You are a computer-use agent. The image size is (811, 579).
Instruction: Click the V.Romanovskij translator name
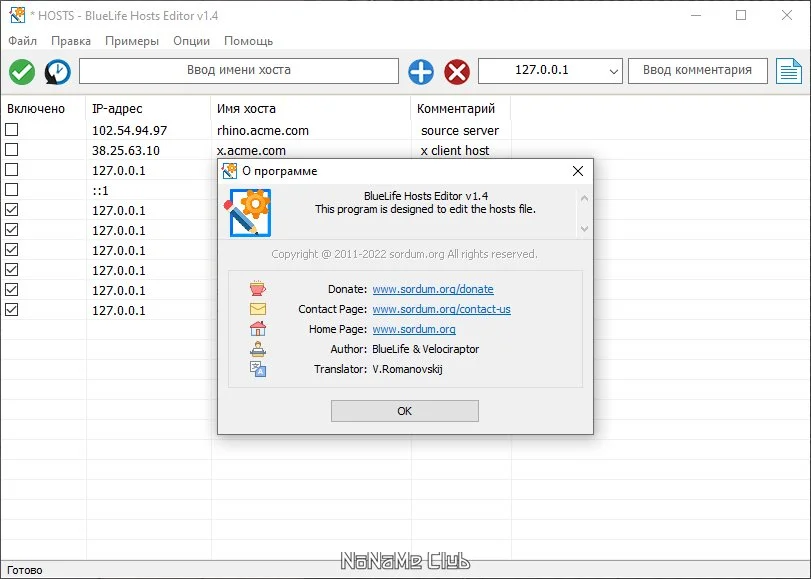[408, 369]
